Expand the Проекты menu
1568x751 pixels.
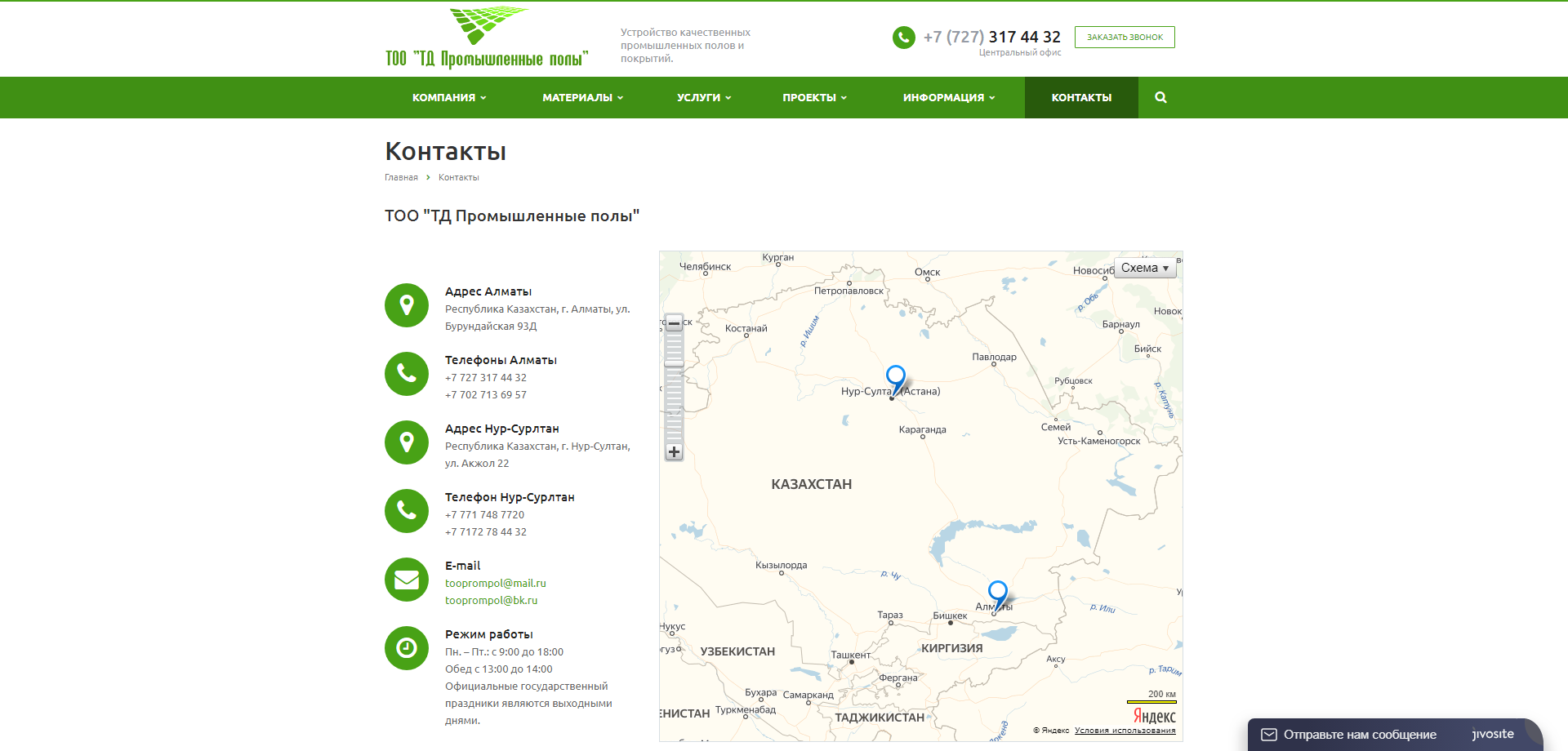[815, 97]
